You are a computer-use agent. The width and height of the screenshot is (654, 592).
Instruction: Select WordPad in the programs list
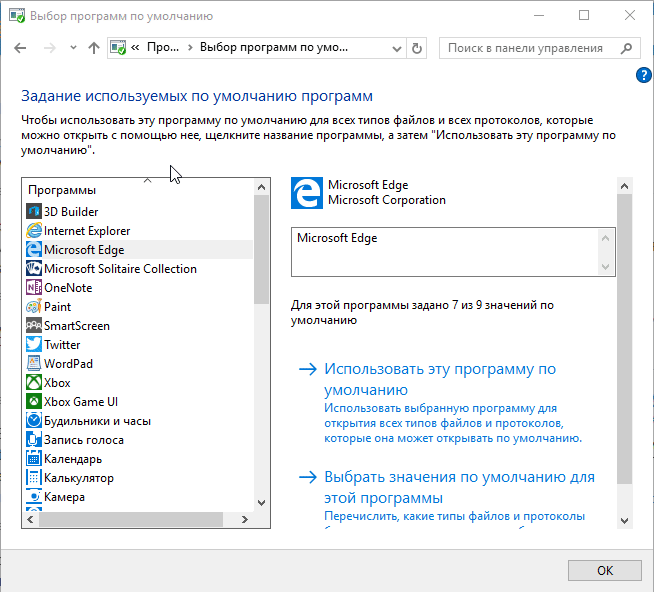click(x=68, y=364)
